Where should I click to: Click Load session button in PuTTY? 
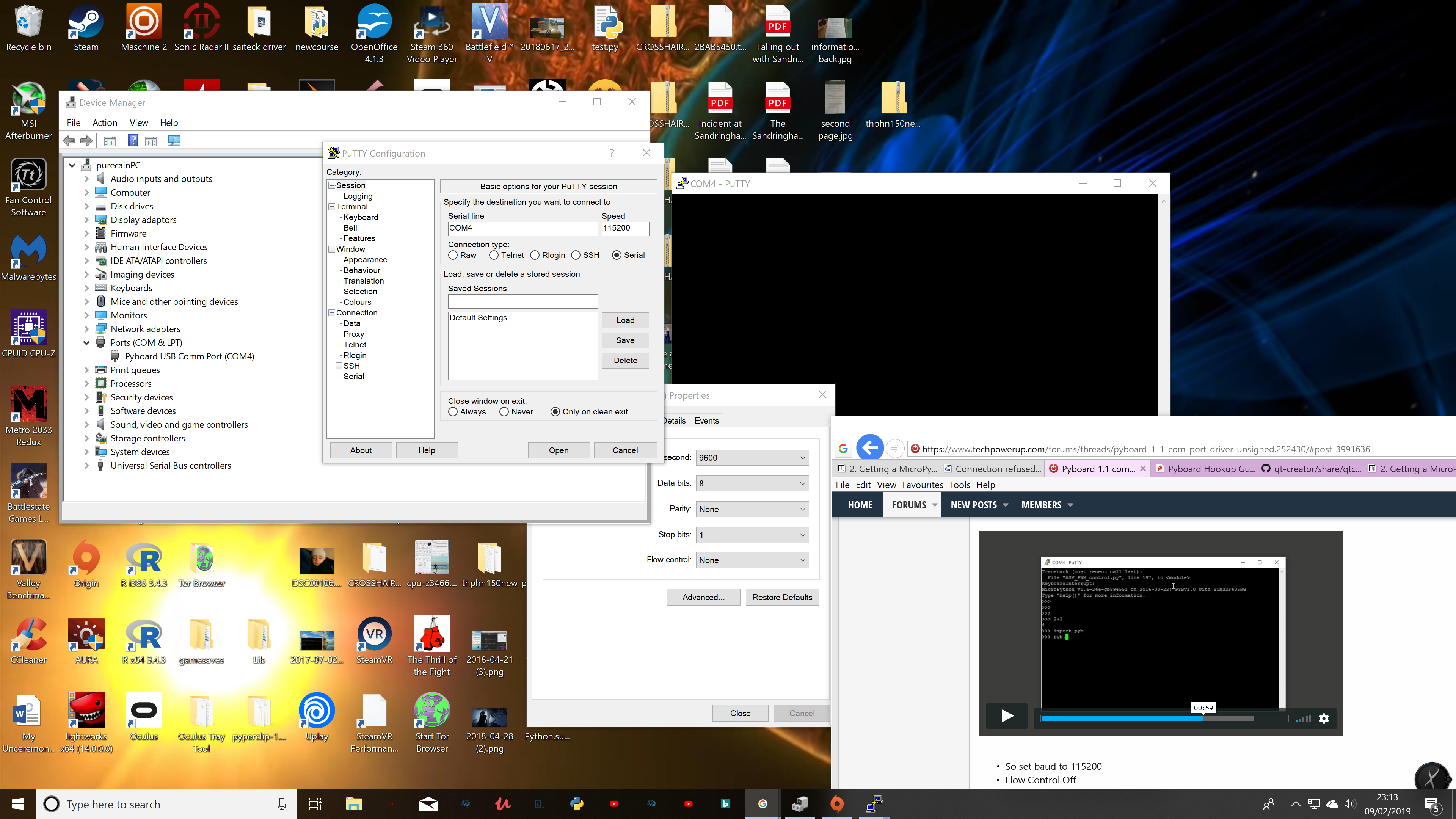625,320
